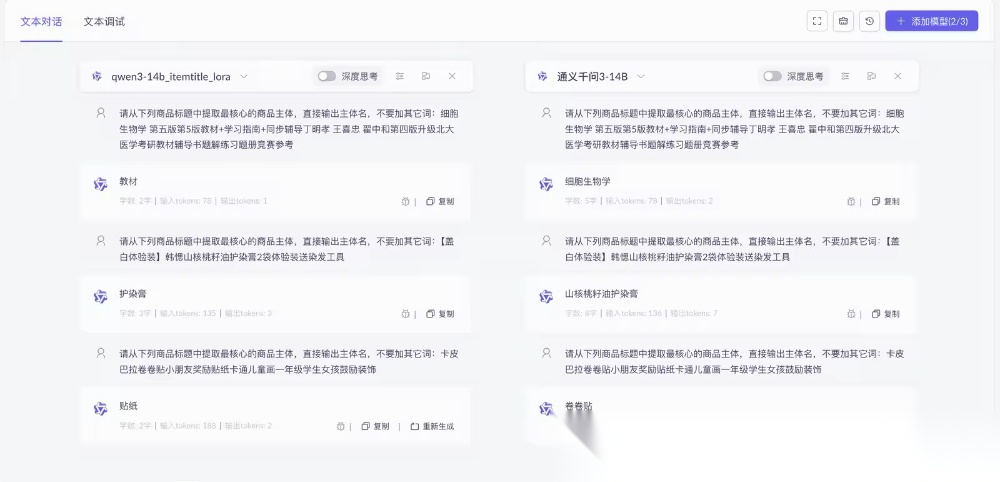Click the user avatar of left panel's 卡皮巴拉 prompt
The image size is (1000, 482).
(101, 353)
